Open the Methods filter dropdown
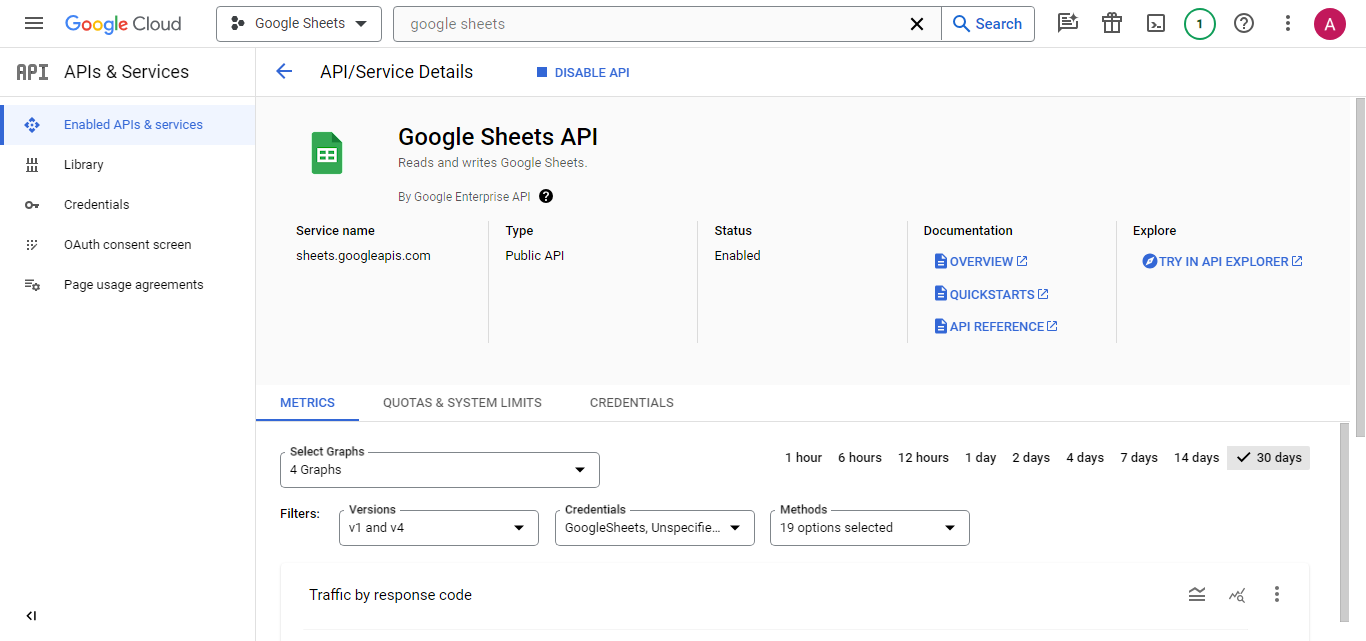The image size is (1366, 641). (x=869, y=528)
